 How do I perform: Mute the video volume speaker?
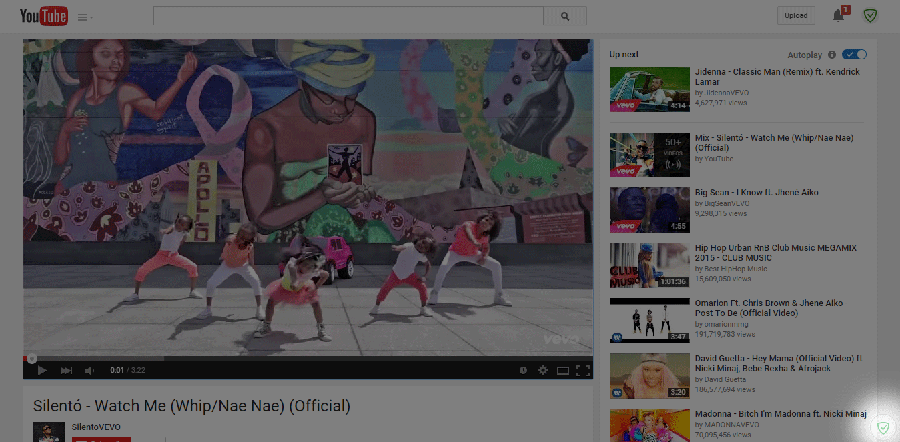coord(89,370)
